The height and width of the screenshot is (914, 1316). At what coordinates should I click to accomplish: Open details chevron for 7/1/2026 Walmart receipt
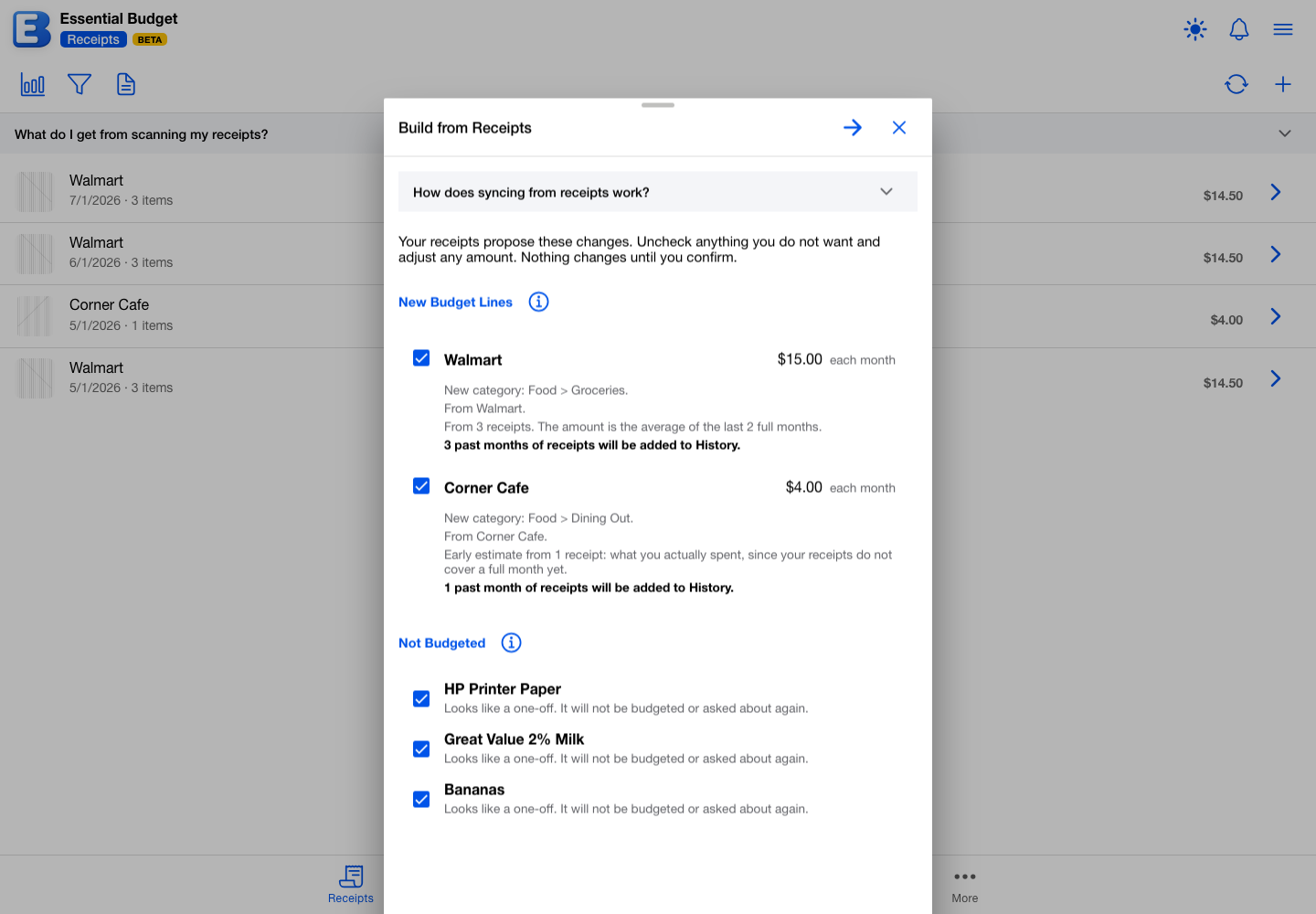[1276, 192]
